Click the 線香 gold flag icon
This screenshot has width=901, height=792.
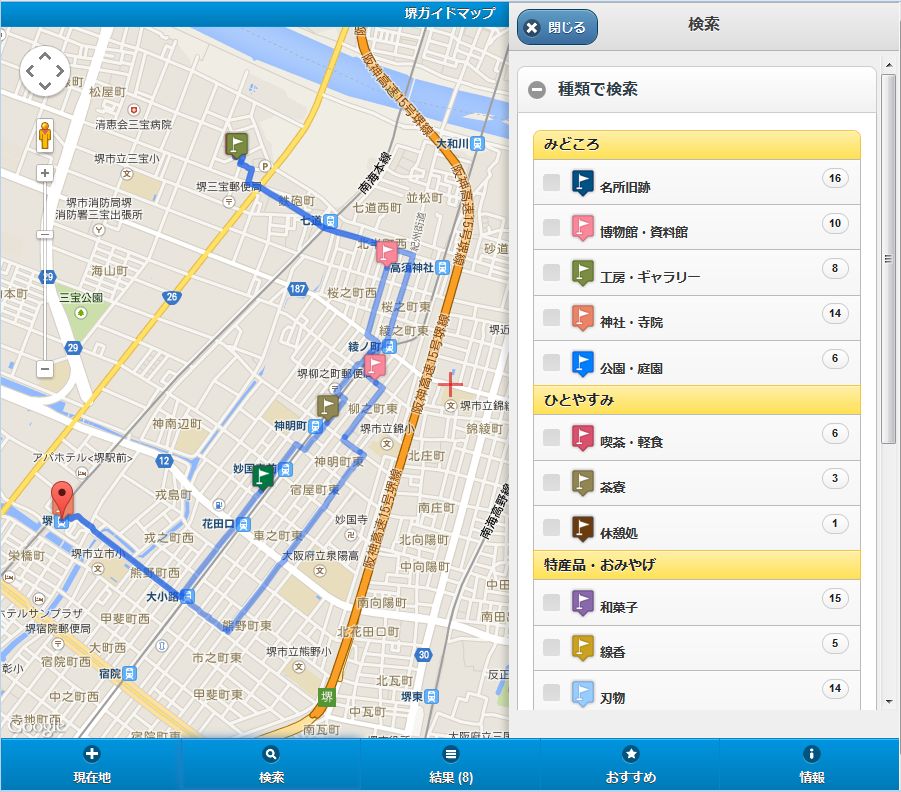coord(582,648)
